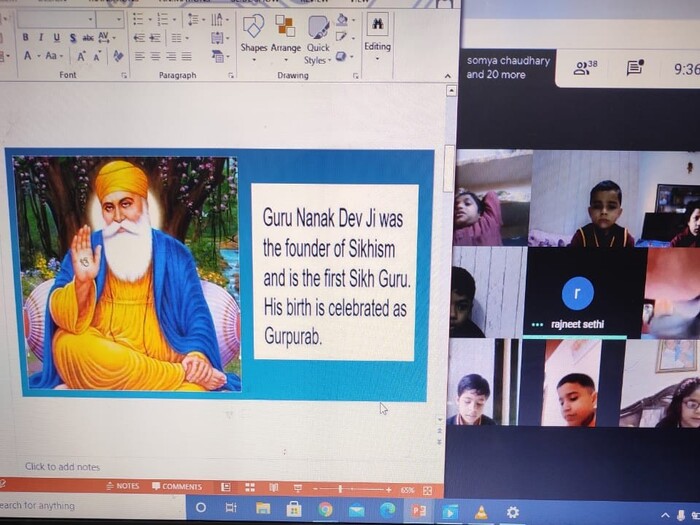The image size is (700, 525).
Task: Decrease font size with smaller A
Action: point(97,57)
